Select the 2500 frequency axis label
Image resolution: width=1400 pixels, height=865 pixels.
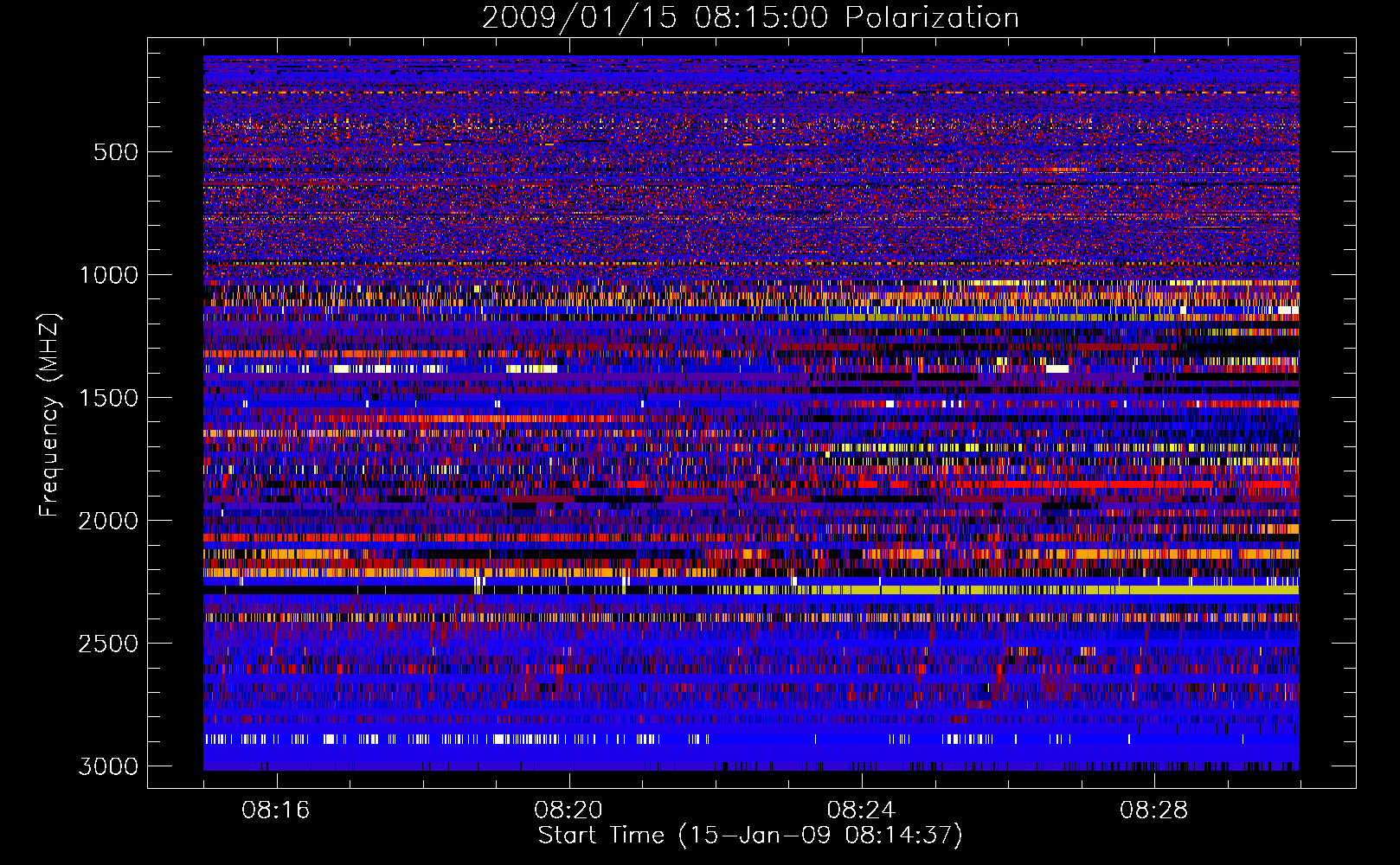(x=109, y=644)
